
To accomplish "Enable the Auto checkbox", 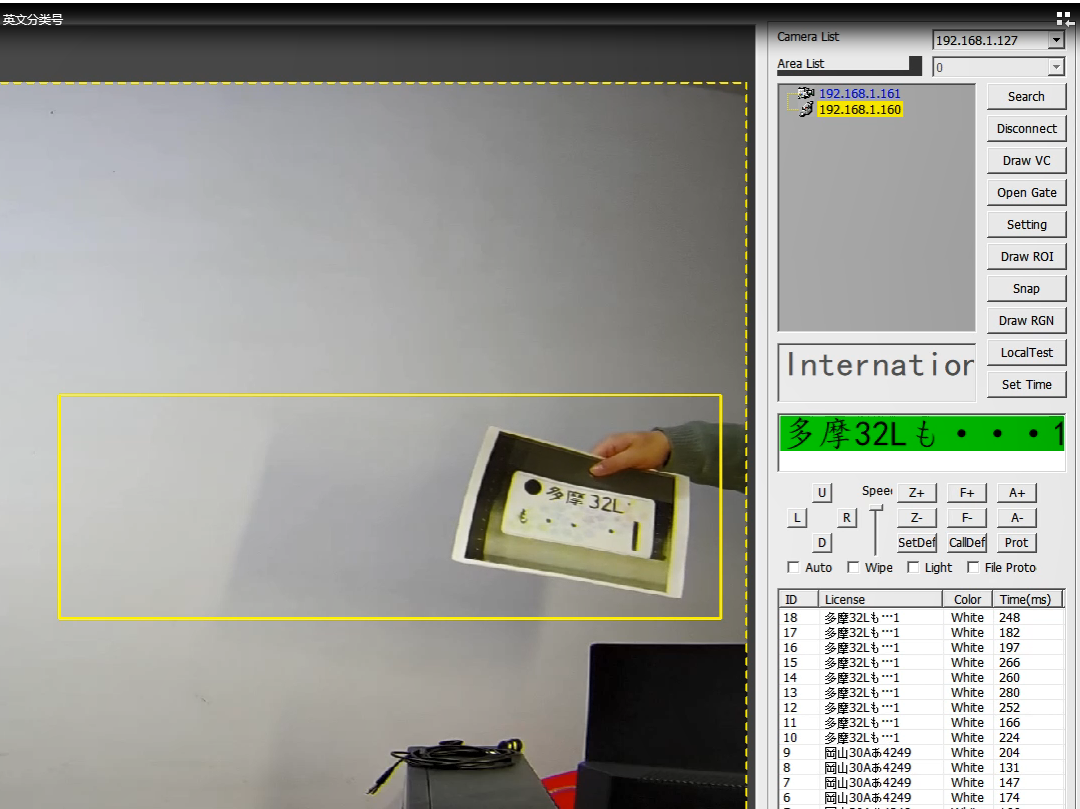I will [794, 567].
